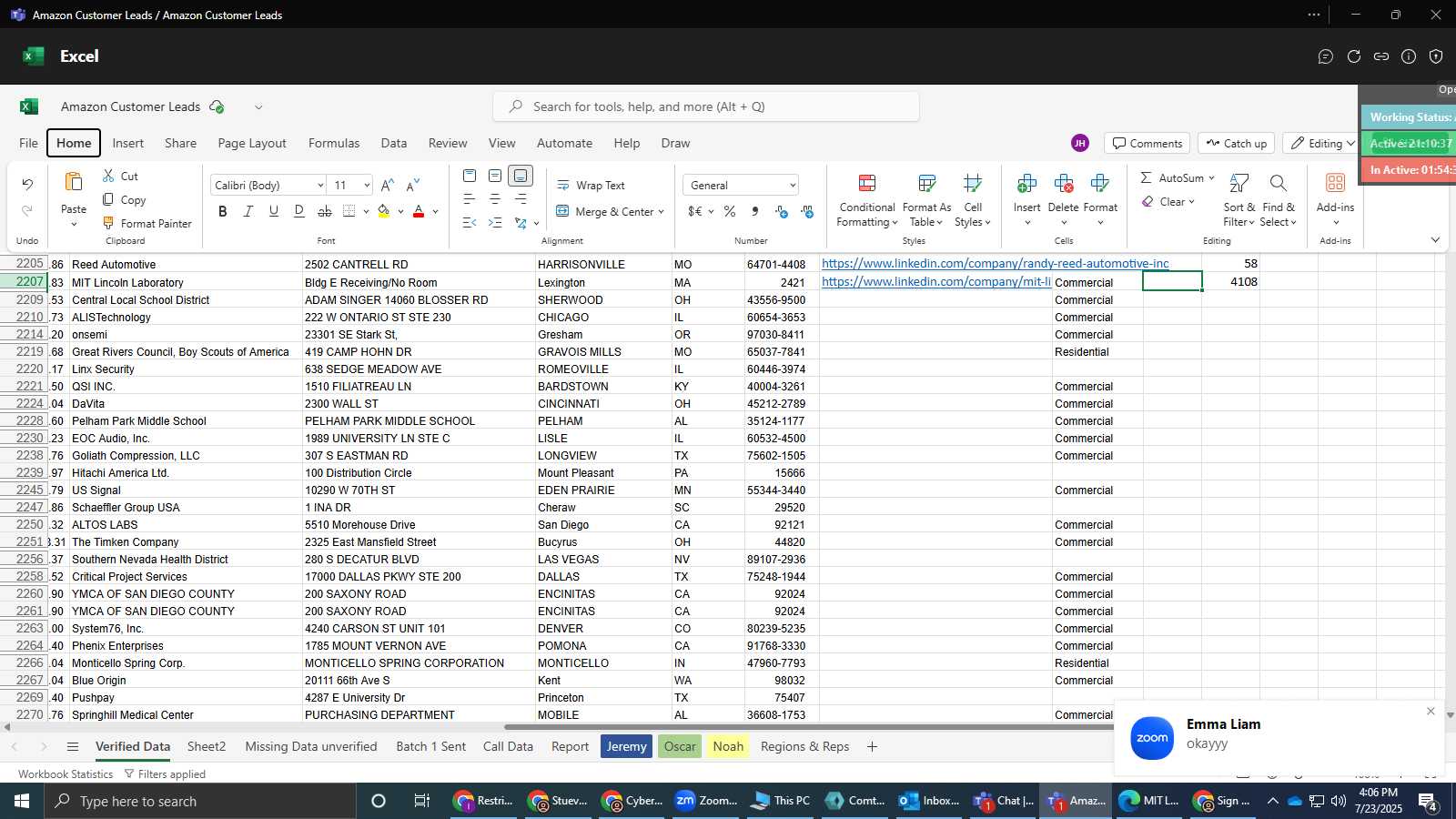Toggle Strikethrough formatting

pyautogui.click(x=325, y=211)
